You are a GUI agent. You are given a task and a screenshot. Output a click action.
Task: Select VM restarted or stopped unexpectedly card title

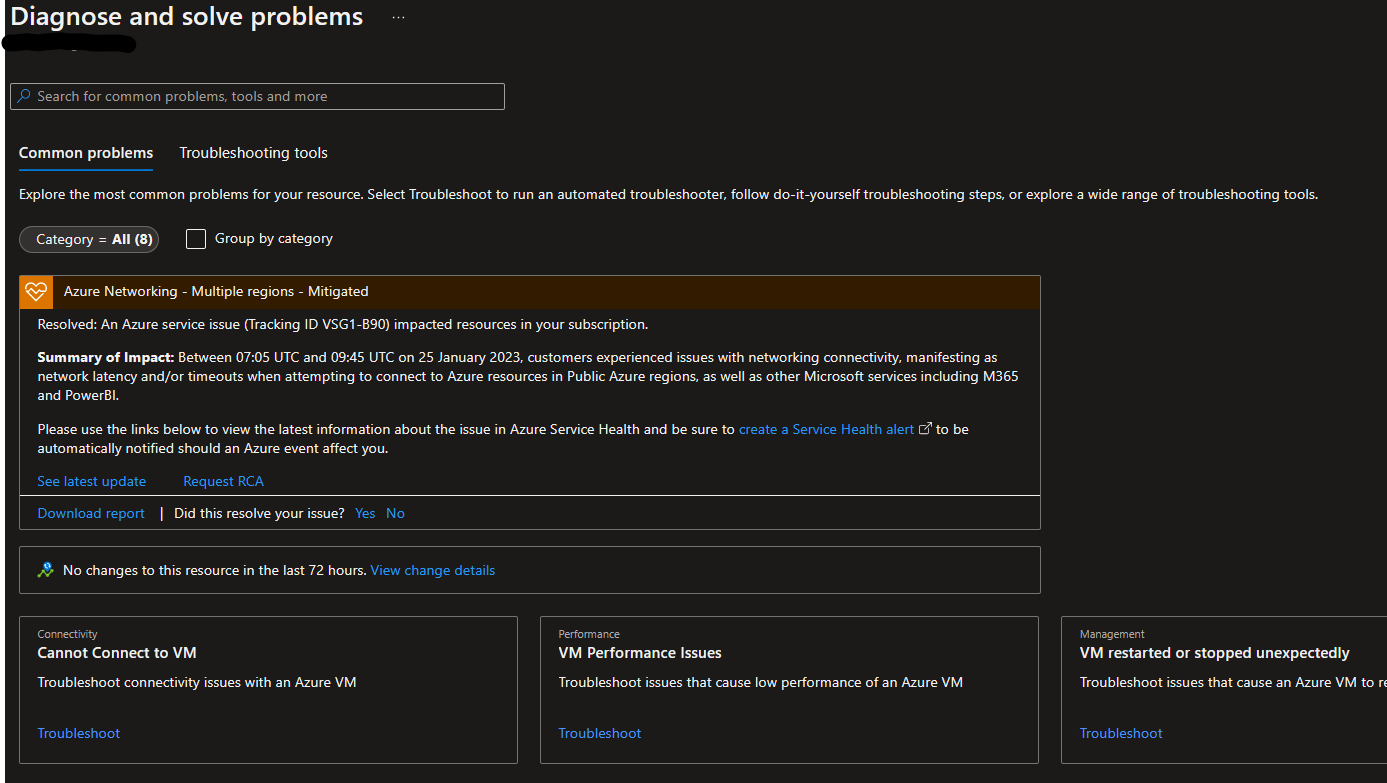(x=1215, y=653)
